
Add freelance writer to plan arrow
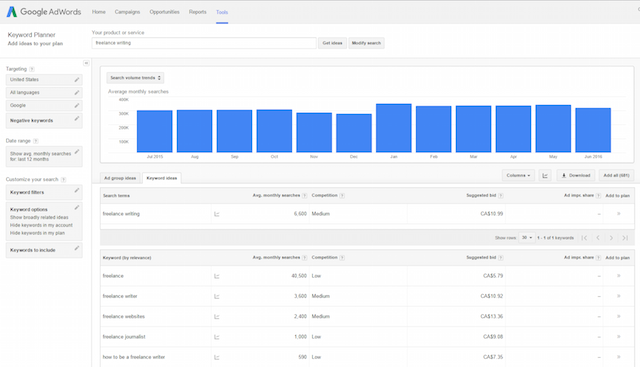[619, 296]
